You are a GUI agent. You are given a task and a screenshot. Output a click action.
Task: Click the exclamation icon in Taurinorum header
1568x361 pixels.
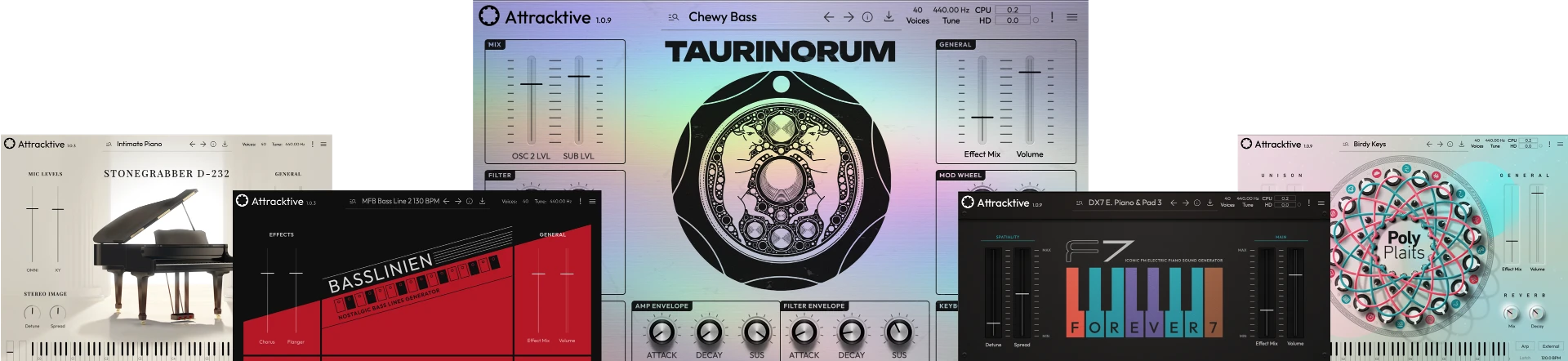click(x=1052, y=17)
